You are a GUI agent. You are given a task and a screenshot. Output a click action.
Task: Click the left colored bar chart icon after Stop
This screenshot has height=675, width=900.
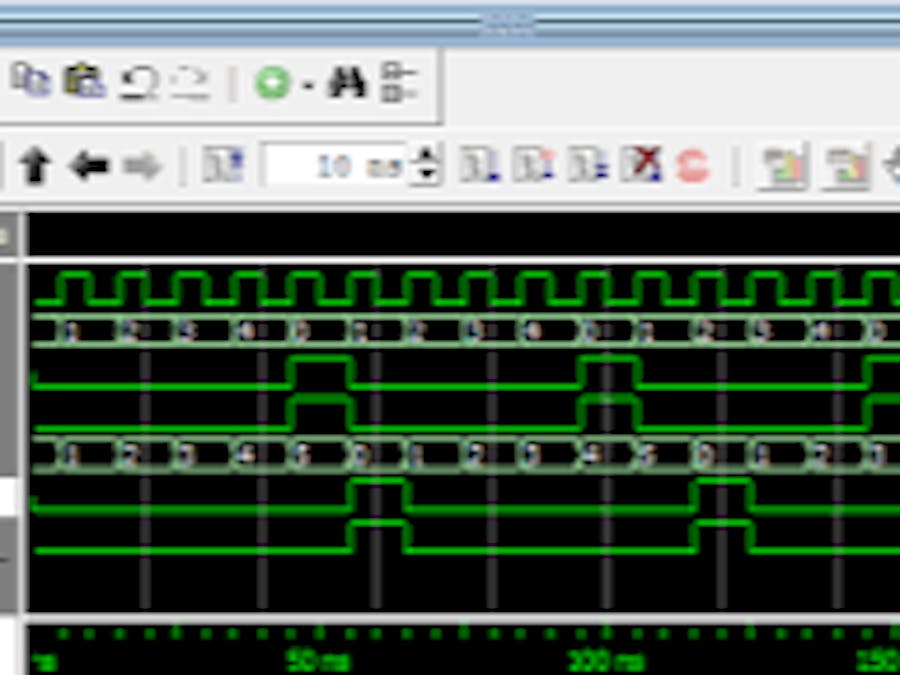click(783, 166)
